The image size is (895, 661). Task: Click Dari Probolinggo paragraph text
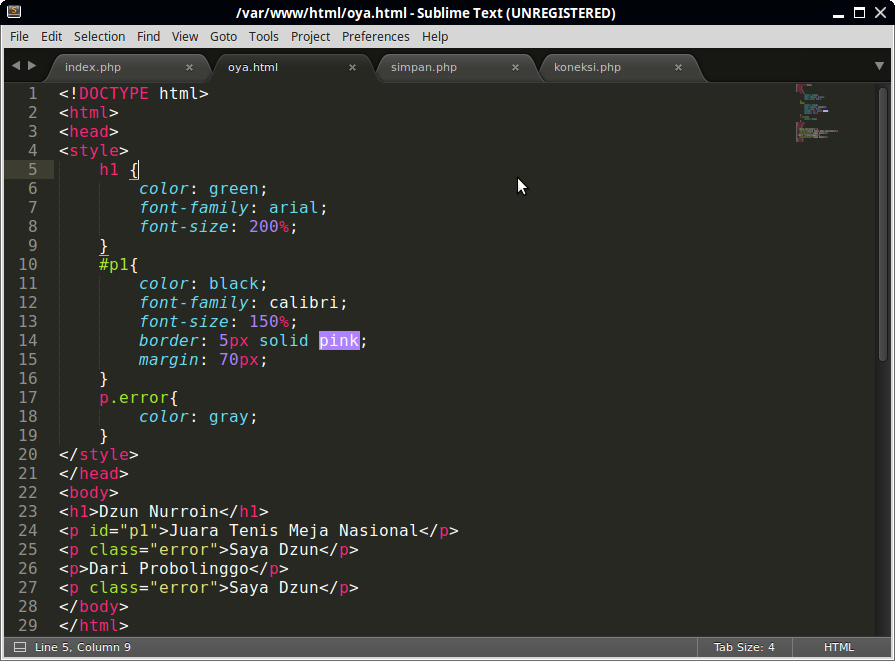click(168, 569)
